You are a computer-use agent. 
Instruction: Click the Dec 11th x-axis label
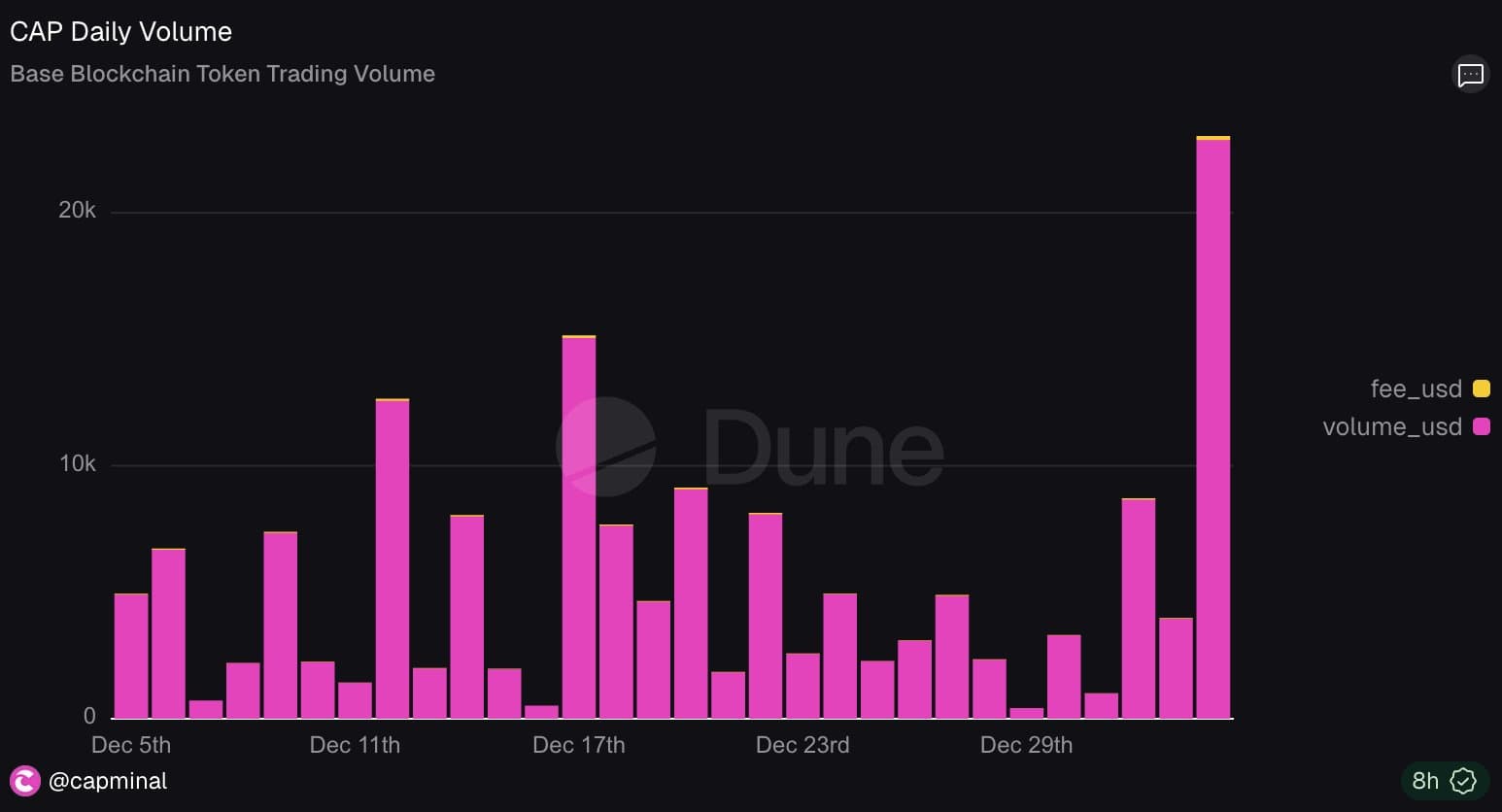point(355,745)
